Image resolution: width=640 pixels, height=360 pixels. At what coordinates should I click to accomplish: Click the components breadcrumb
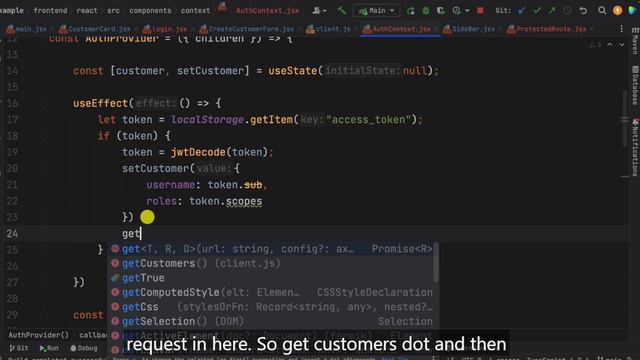[x=150, y=11]
